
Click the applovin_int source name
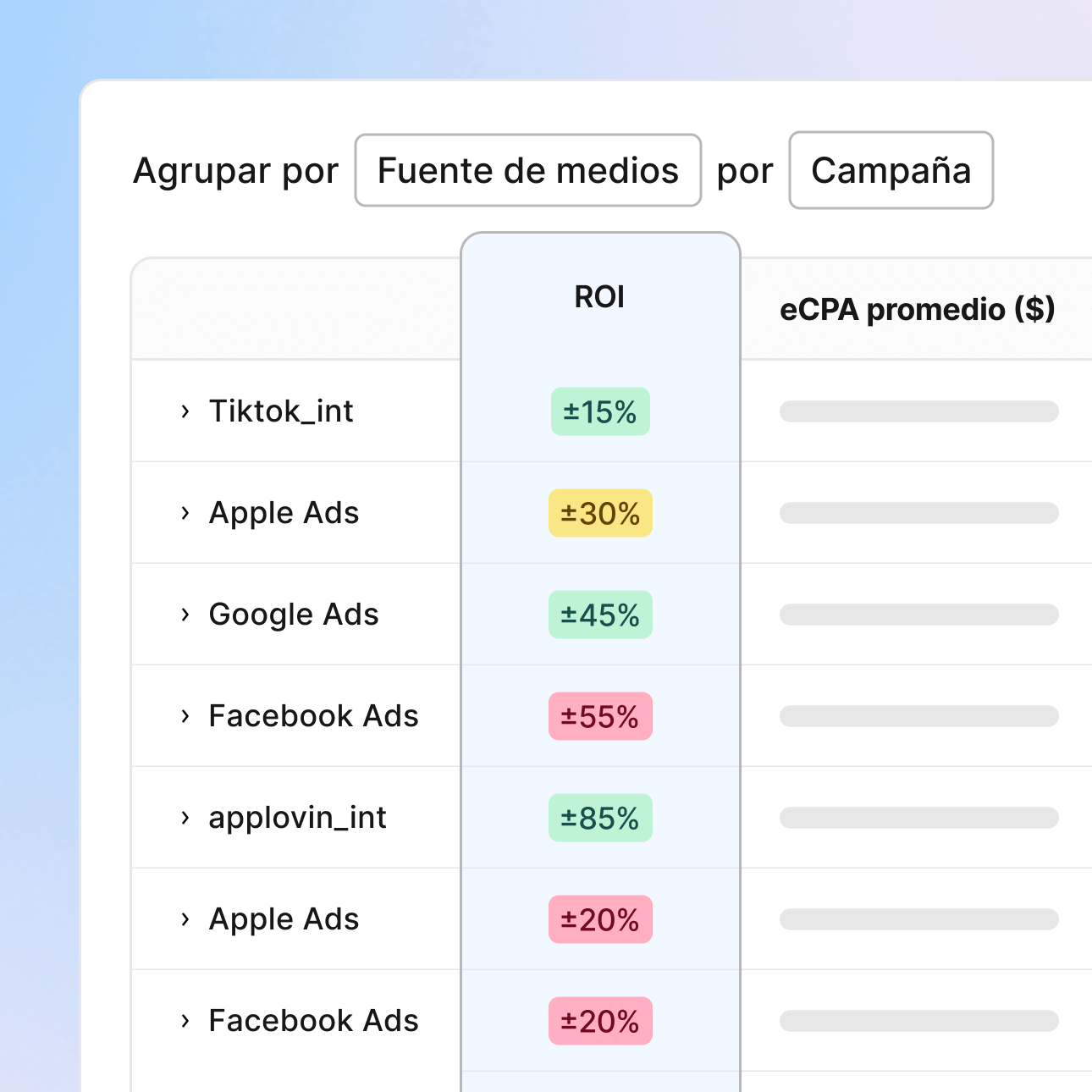coord(298,818)
